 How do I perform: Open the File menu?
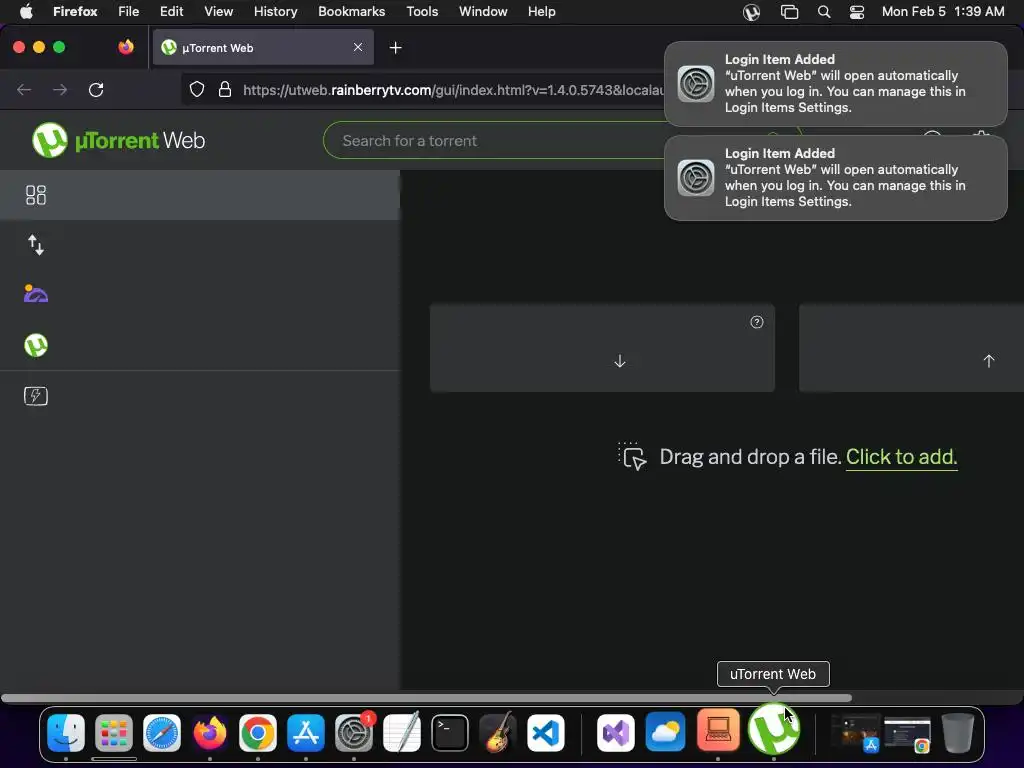[x=129, y=12]
